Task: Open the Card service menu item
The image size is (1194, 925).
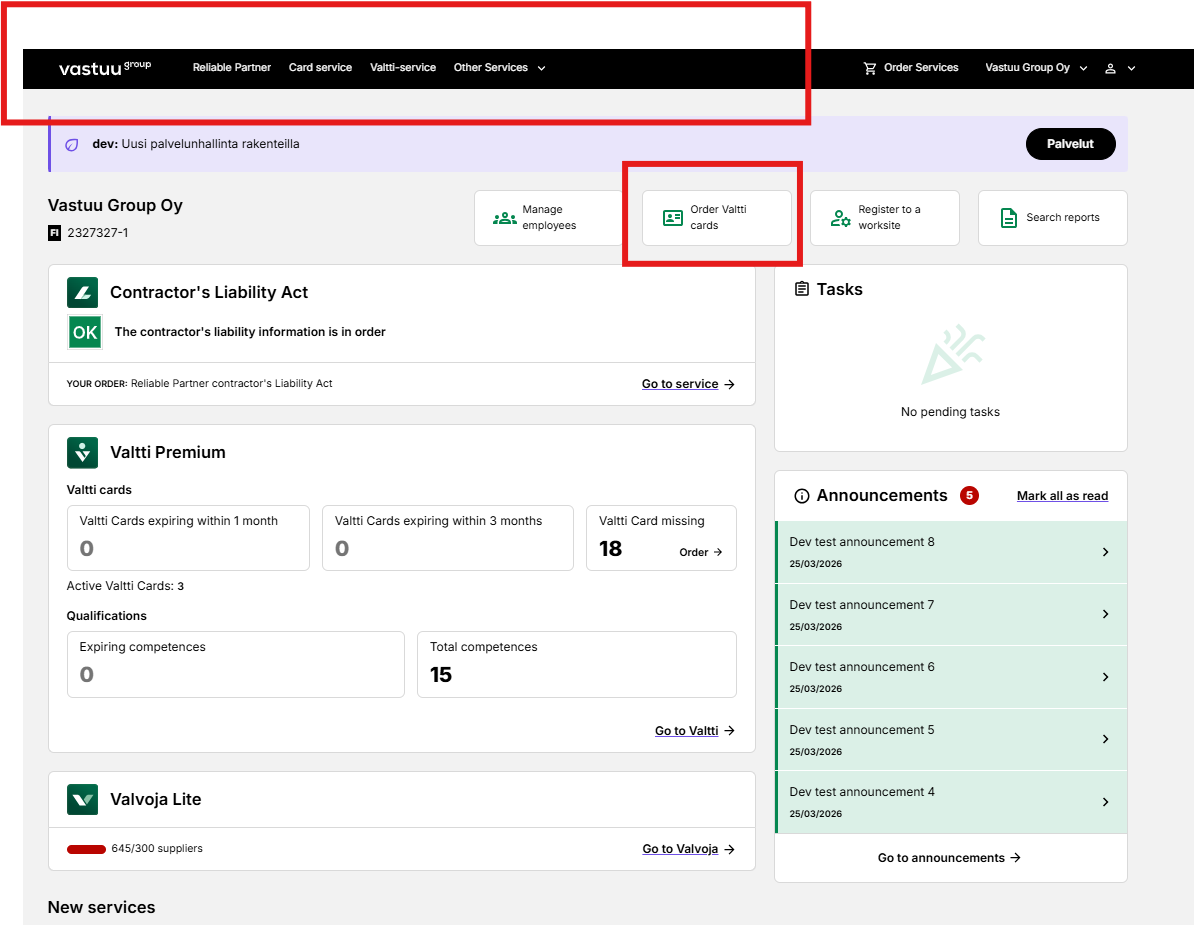Action: click(x=321, y=68)
